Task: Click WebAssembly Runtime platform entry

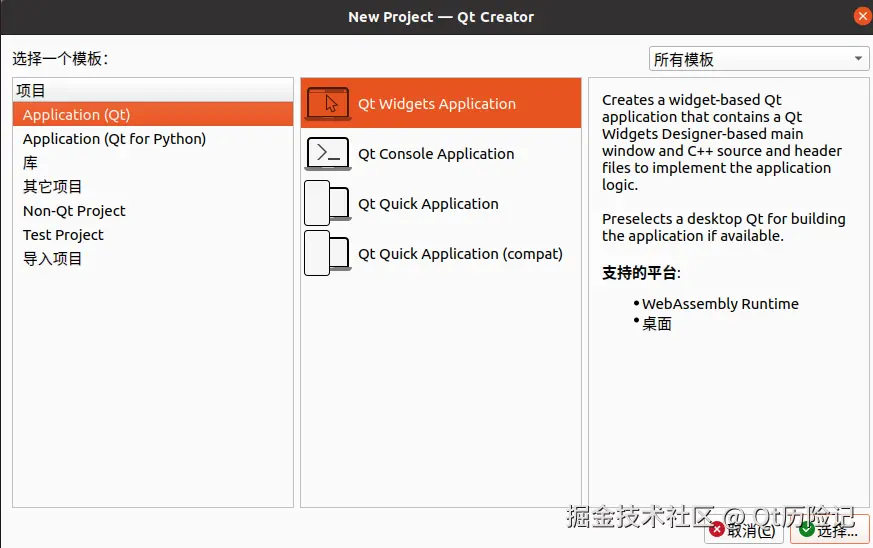Action: pyautogui.click(x=720, y=304)
